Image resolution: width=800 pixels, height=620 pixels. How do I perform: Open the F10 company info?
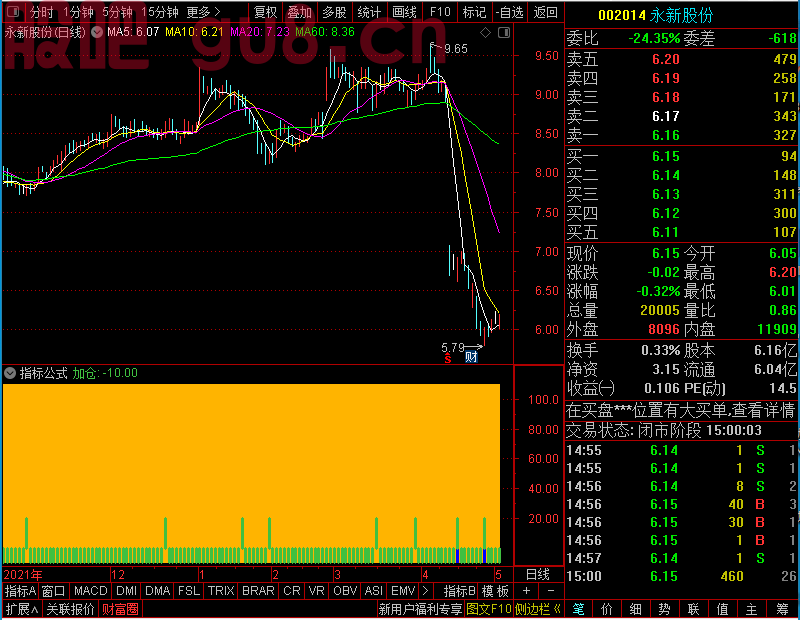coord(440,12)
